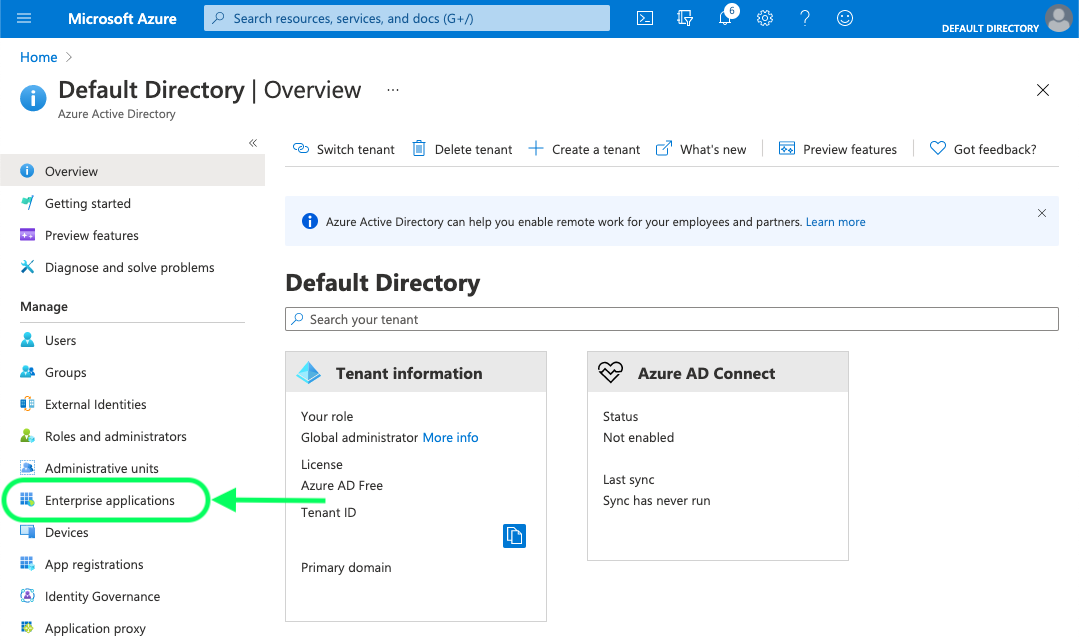Image resolution: width=1079 pixels, height=641 pixels.
Task: Click the Application proxy icon
Action: click(x=28, y=627)
